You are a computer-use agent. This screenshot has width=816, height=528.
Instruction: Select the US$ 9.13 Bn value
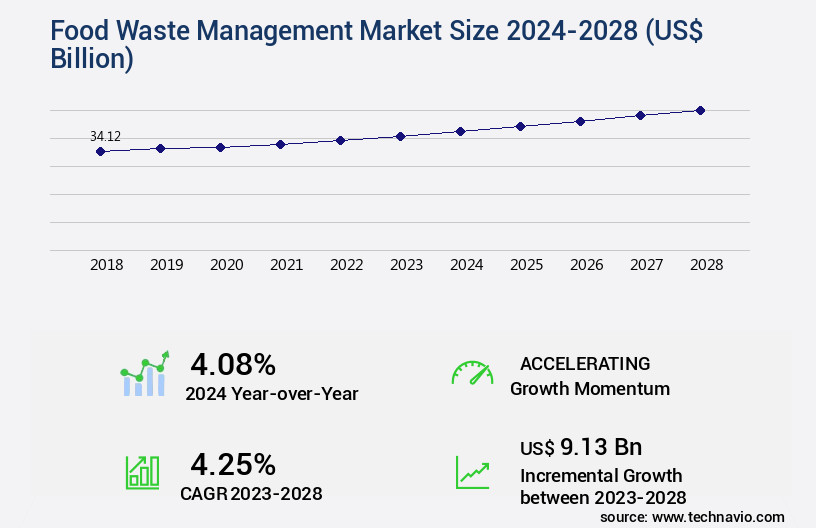[x=580, y=446]
